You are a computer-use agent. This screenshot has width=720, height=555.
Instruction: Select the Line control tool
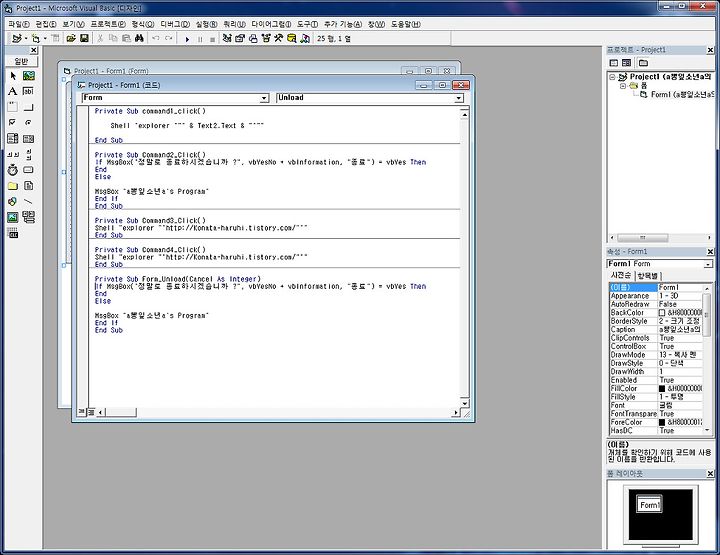click(28, 202)
